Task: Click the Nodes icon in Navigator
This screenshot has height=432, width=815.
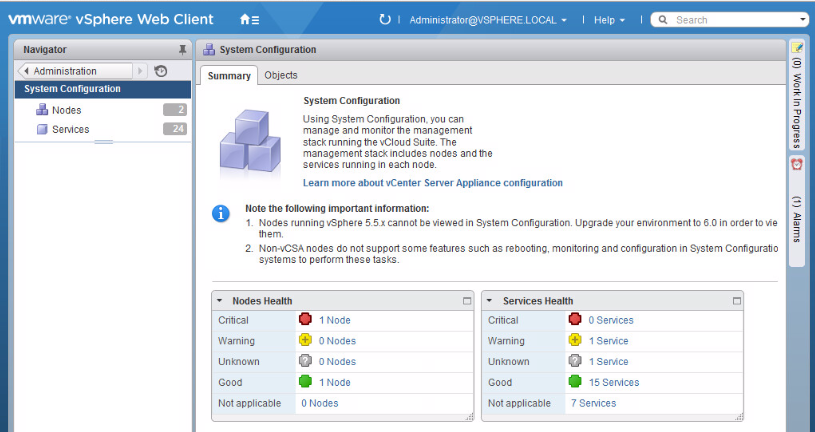Action: click(42, 110)
